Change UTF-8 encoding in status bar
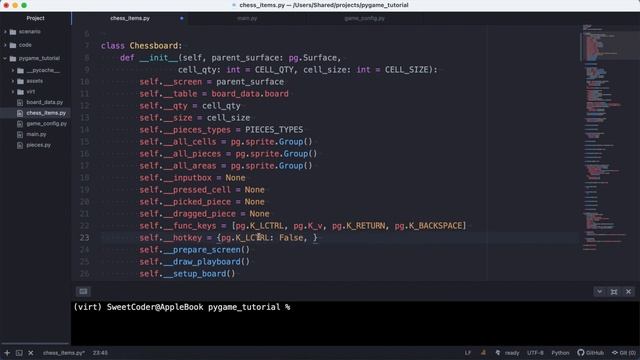Screen dimensions: 640x360 tap(535, 353)
